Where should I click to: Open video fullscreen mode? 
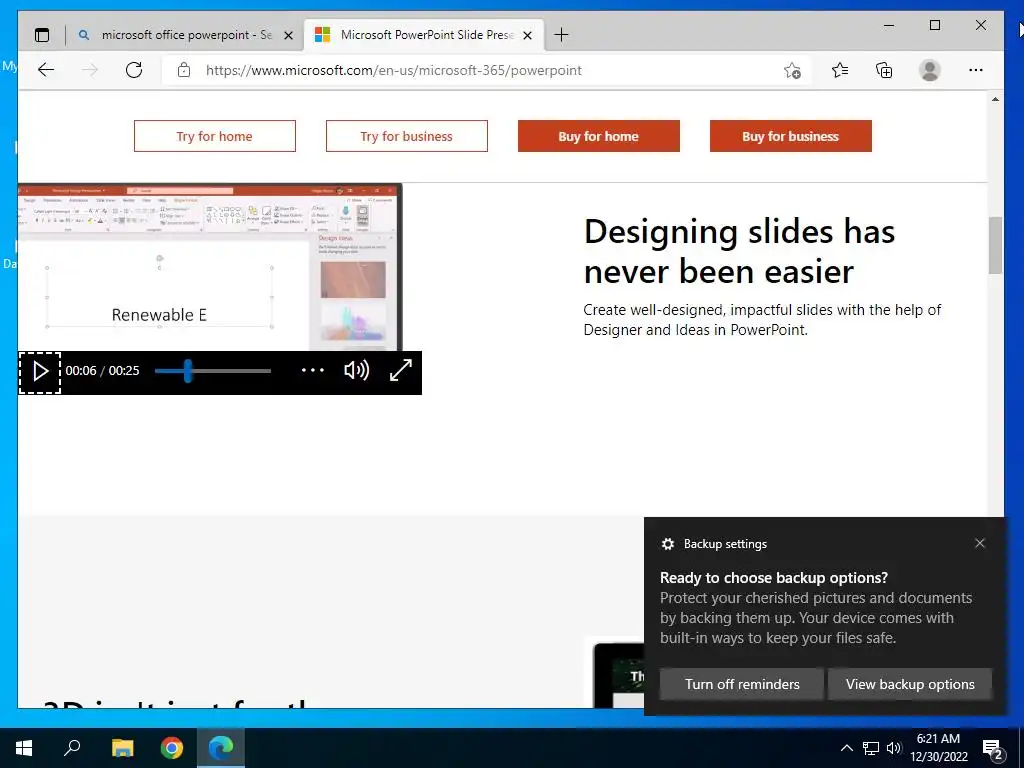400,370
